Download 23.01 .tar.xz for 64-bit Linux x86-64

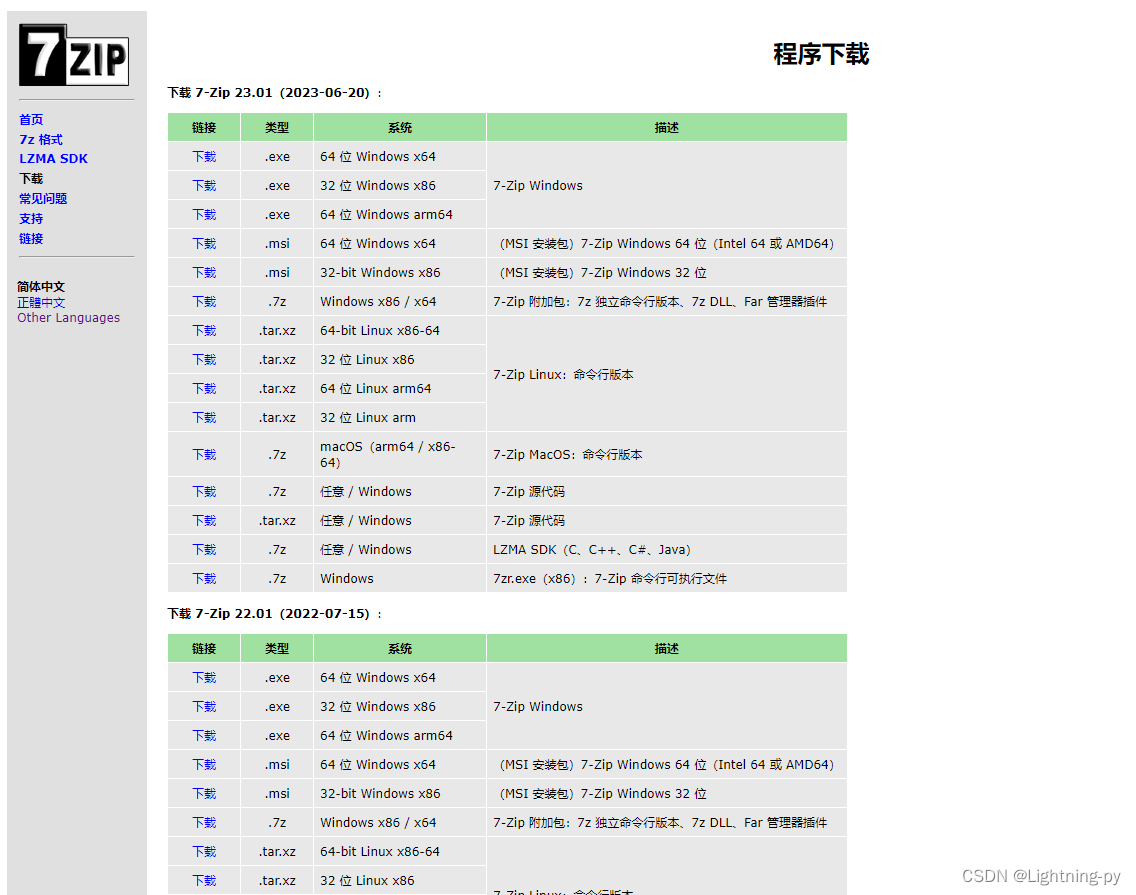[204, 330]
